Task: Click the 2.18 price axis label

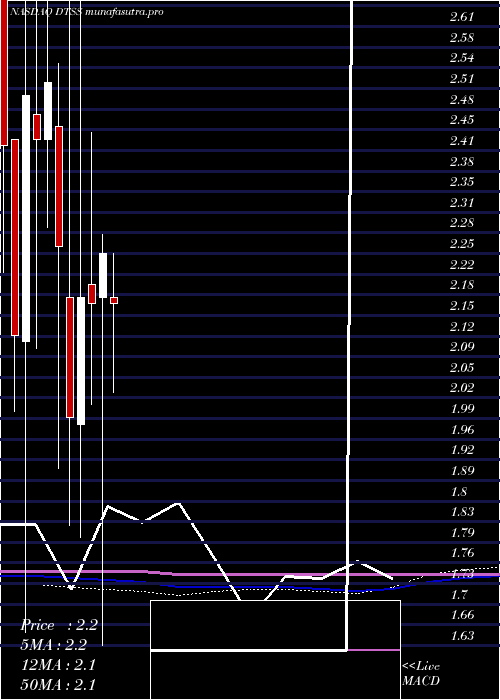Action: pyautogui.click(x=462, y=285)
